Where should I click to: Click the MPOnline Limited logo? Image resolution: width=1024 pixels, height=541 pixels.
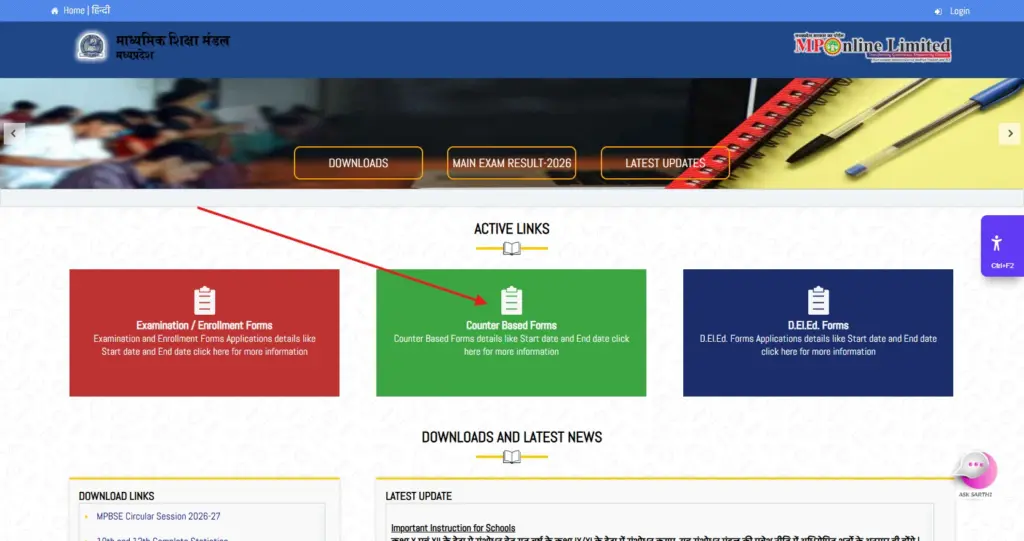(x=872, y=47)
